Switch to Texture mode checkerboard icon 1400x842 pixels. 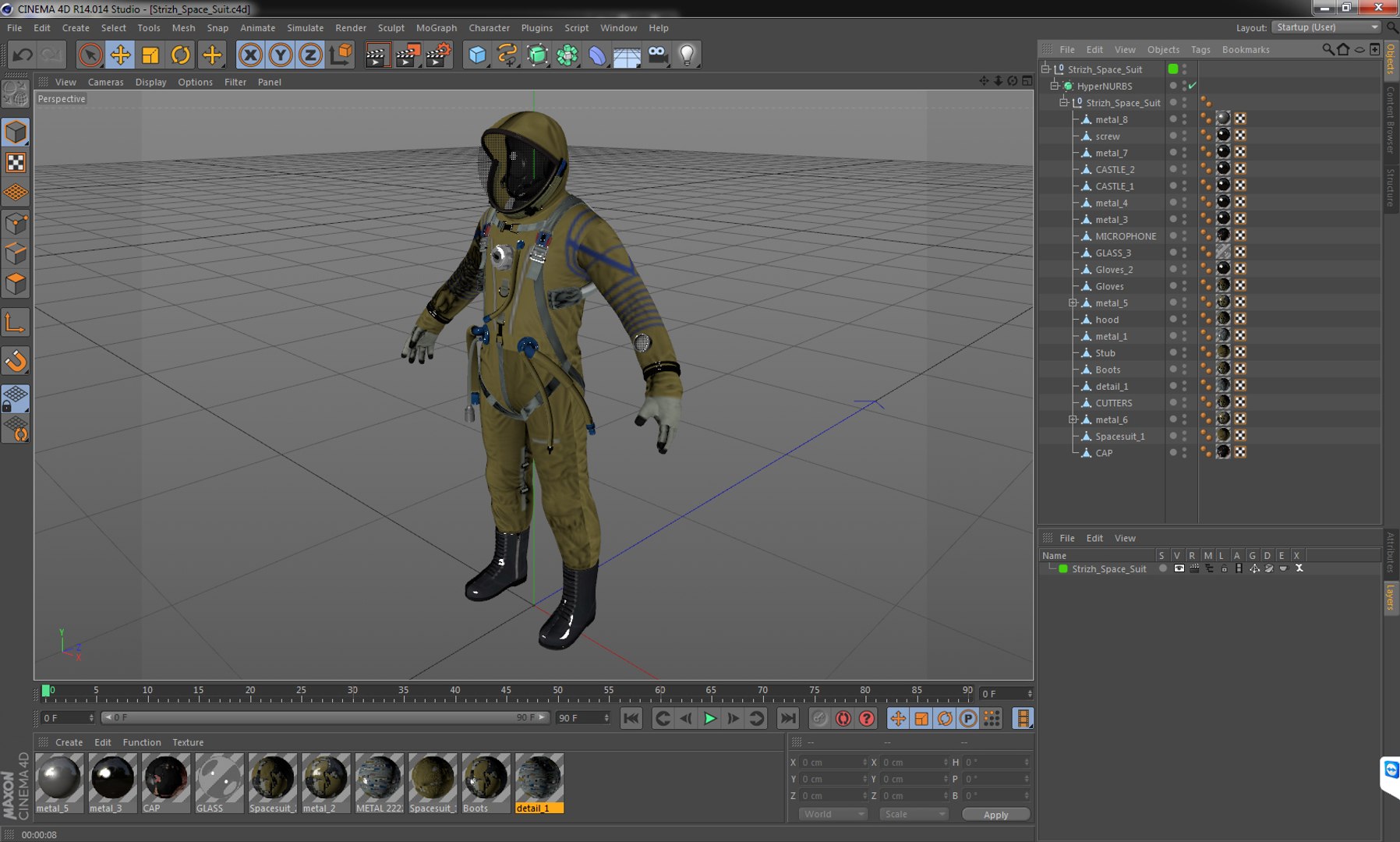[x=16, y=162]
